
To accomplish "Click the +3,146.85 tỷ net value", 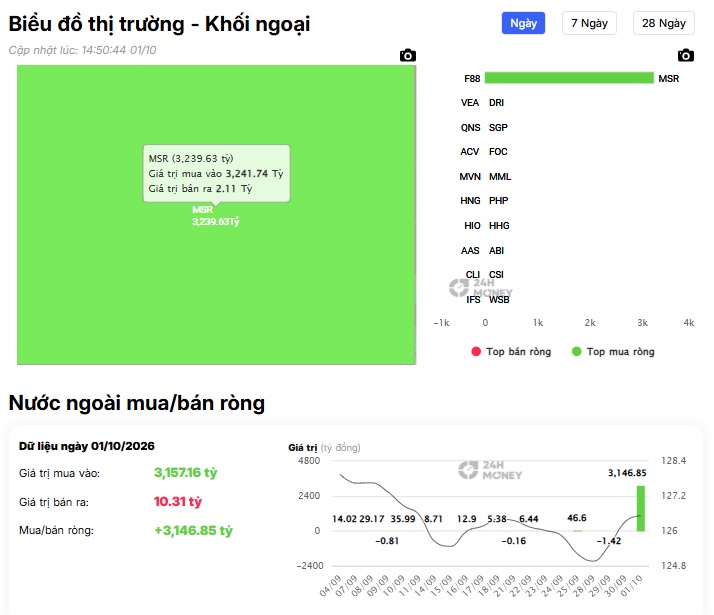I will click(x=194, y=530).
